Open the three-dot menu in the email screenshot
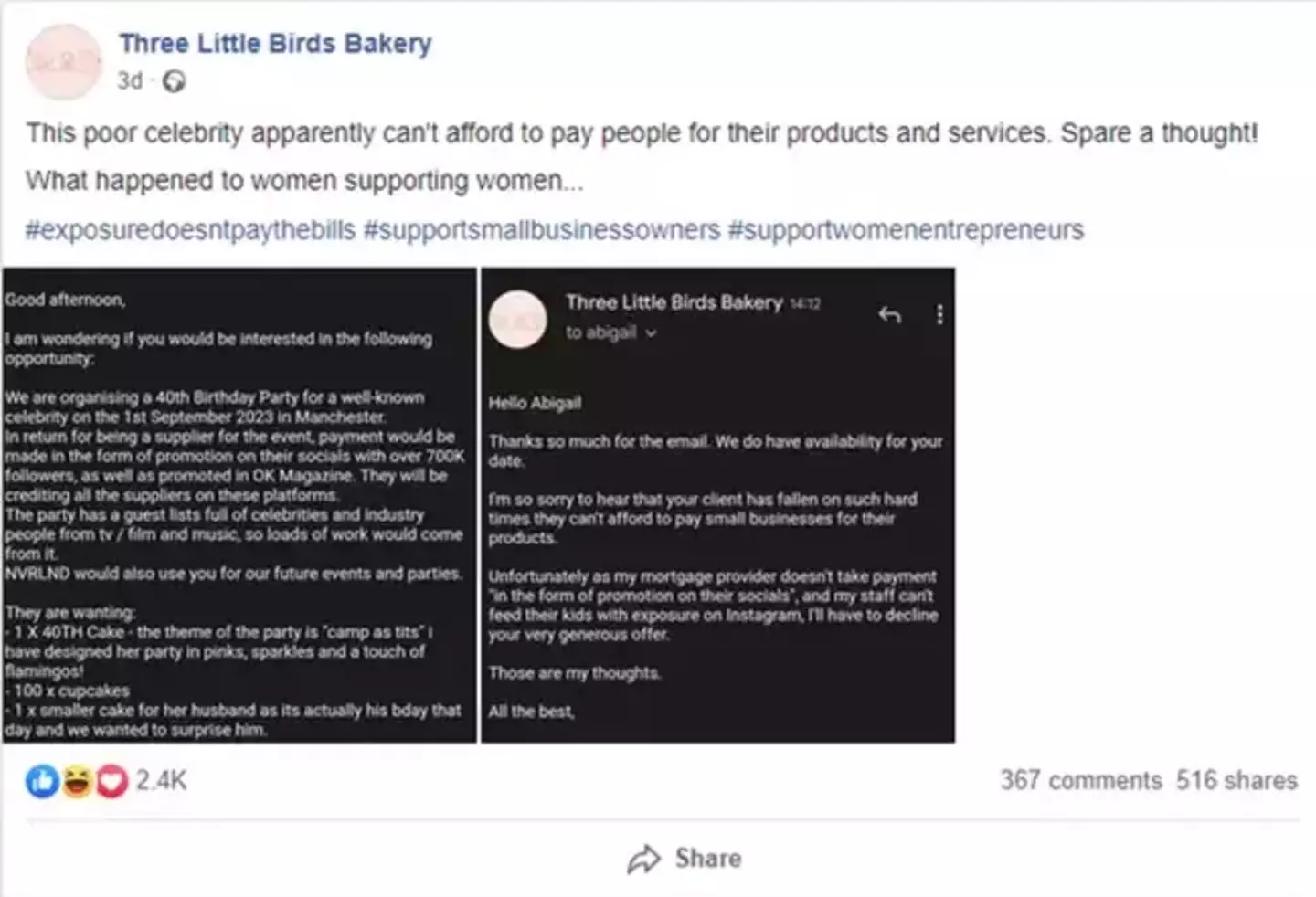1316x897 pixels. click(x=939, y=315)
